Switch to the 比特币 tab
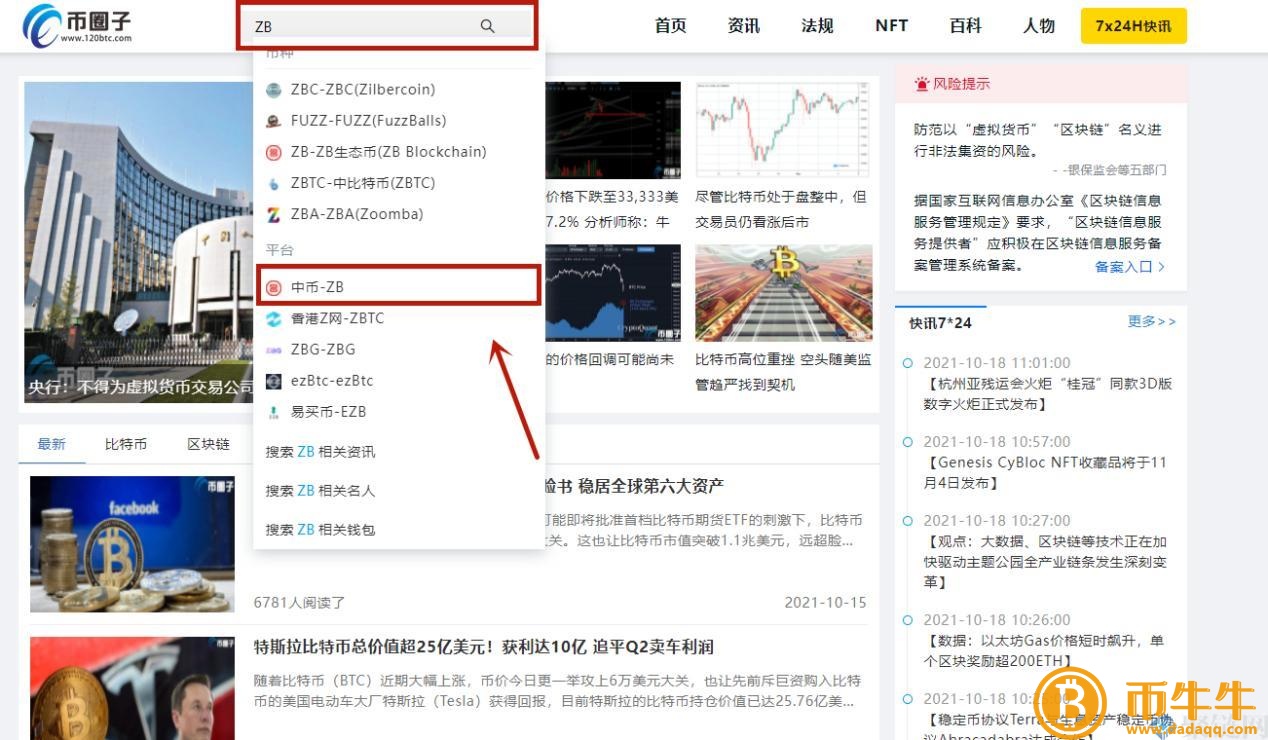 (x=126, y=444)
